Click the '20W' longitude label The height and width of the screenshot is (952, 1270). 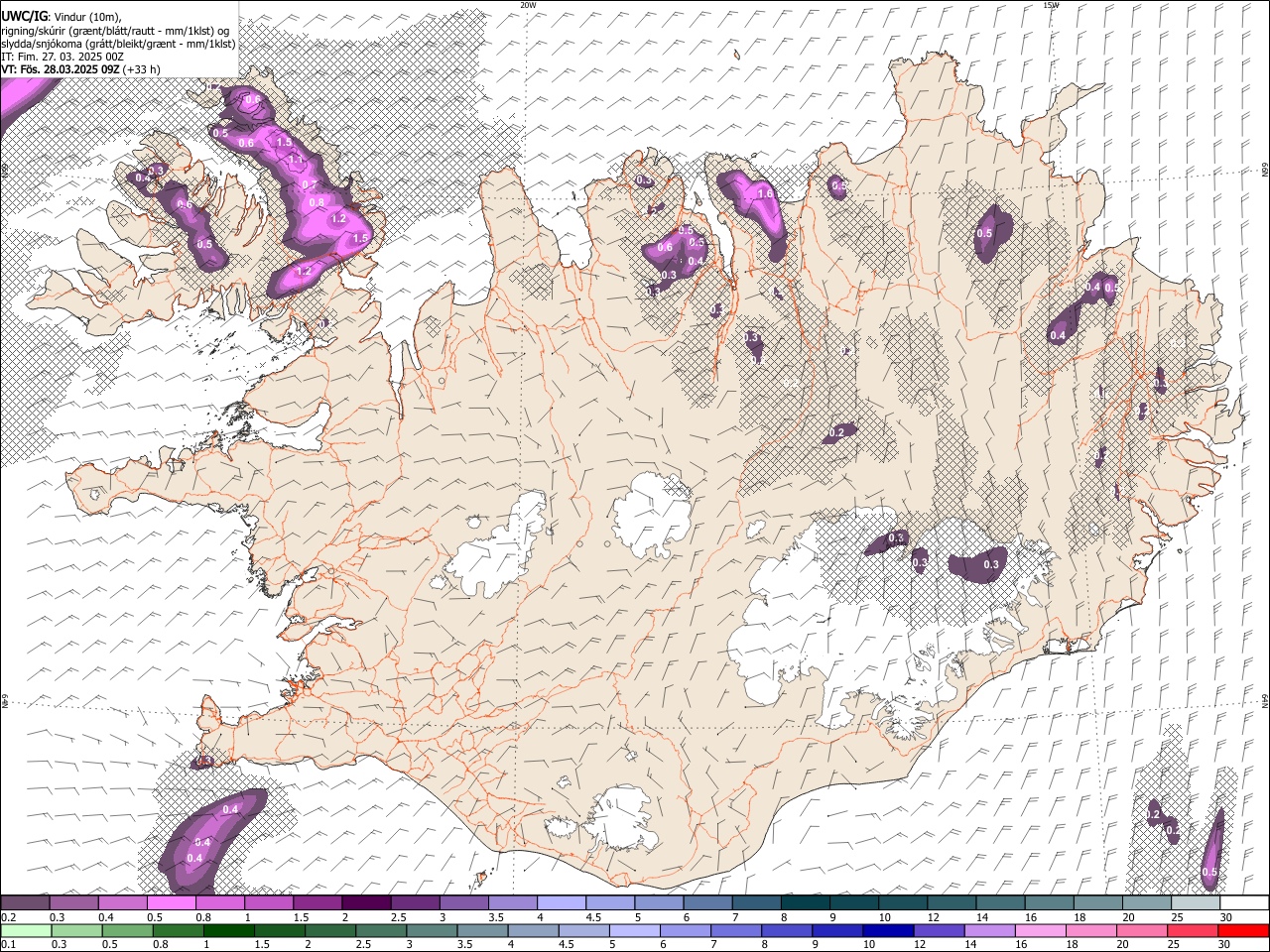pos(528,5)
